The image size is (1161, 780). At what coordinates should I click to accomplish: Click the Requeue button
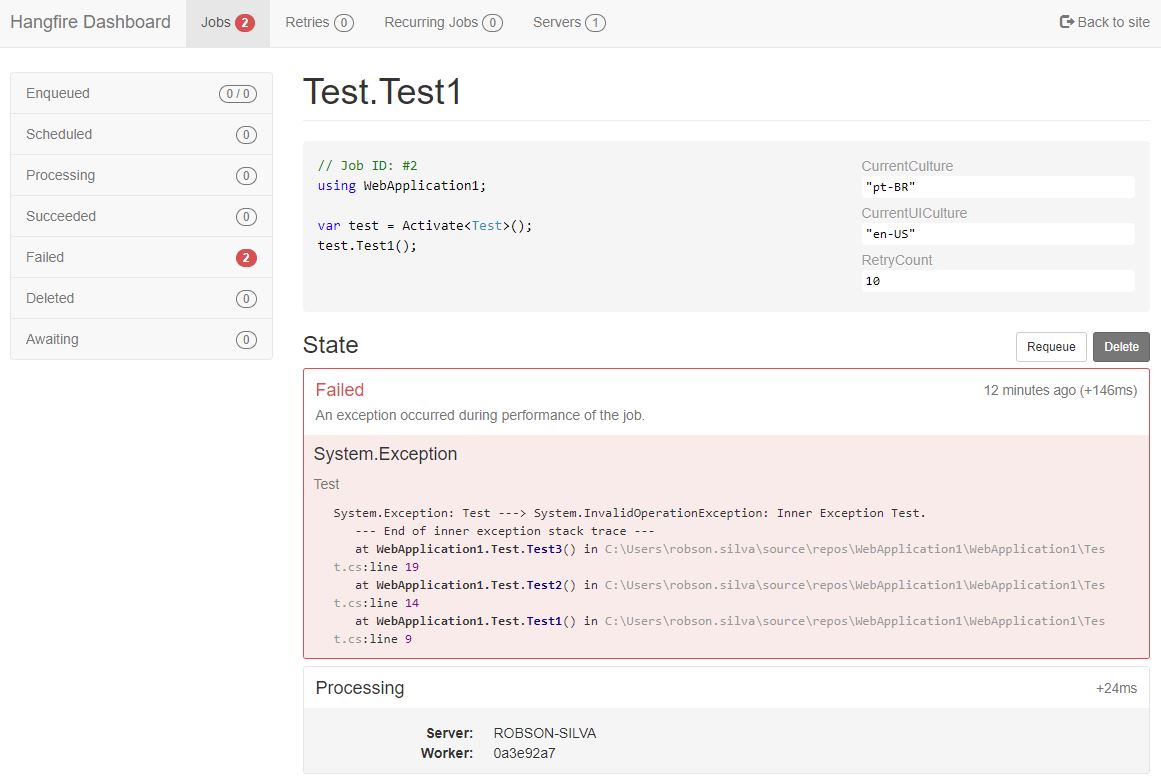point(1051,347)
